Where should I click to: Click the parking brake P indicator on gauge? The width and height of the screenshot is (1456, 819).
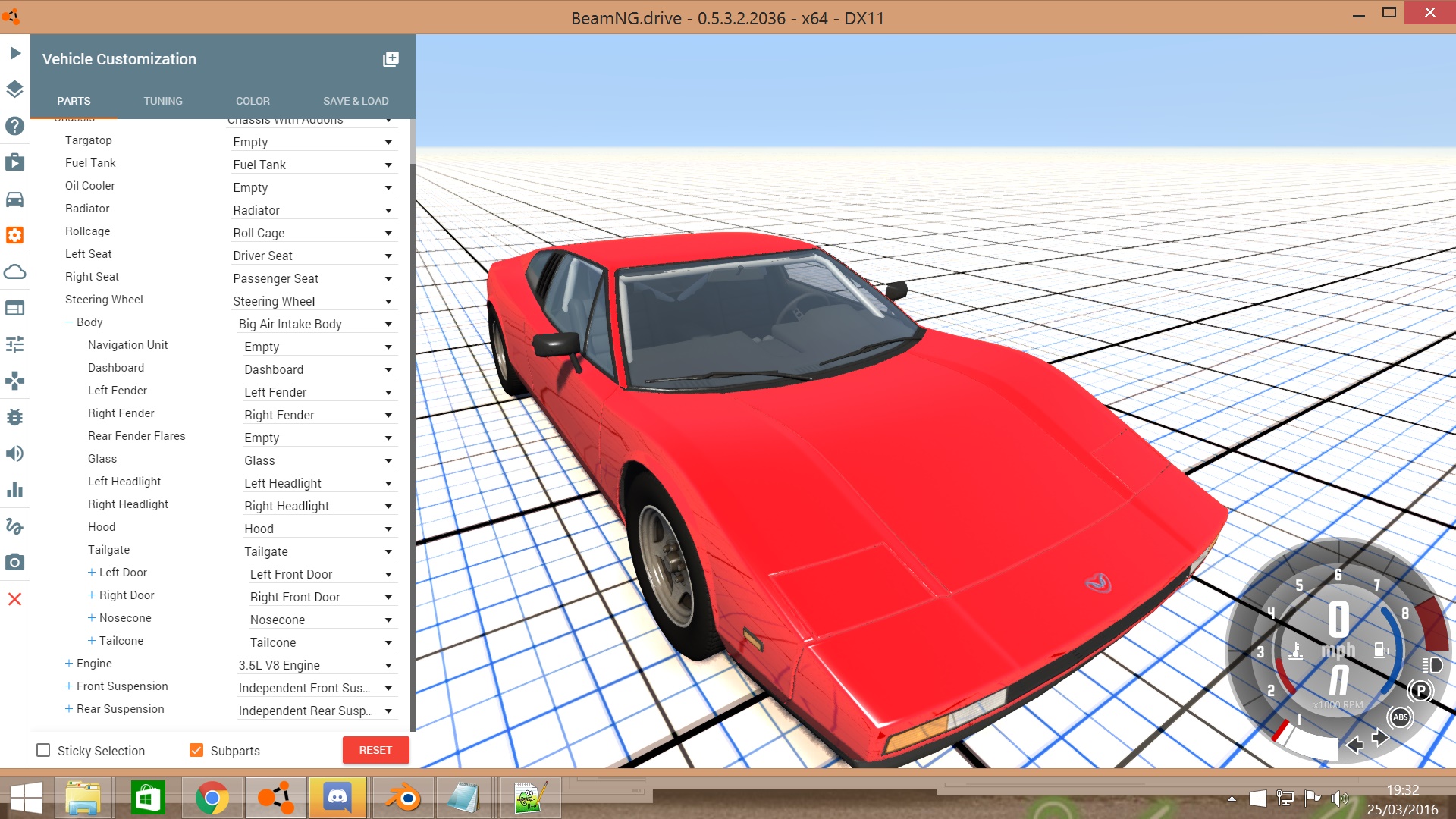tap(1420, 691)
